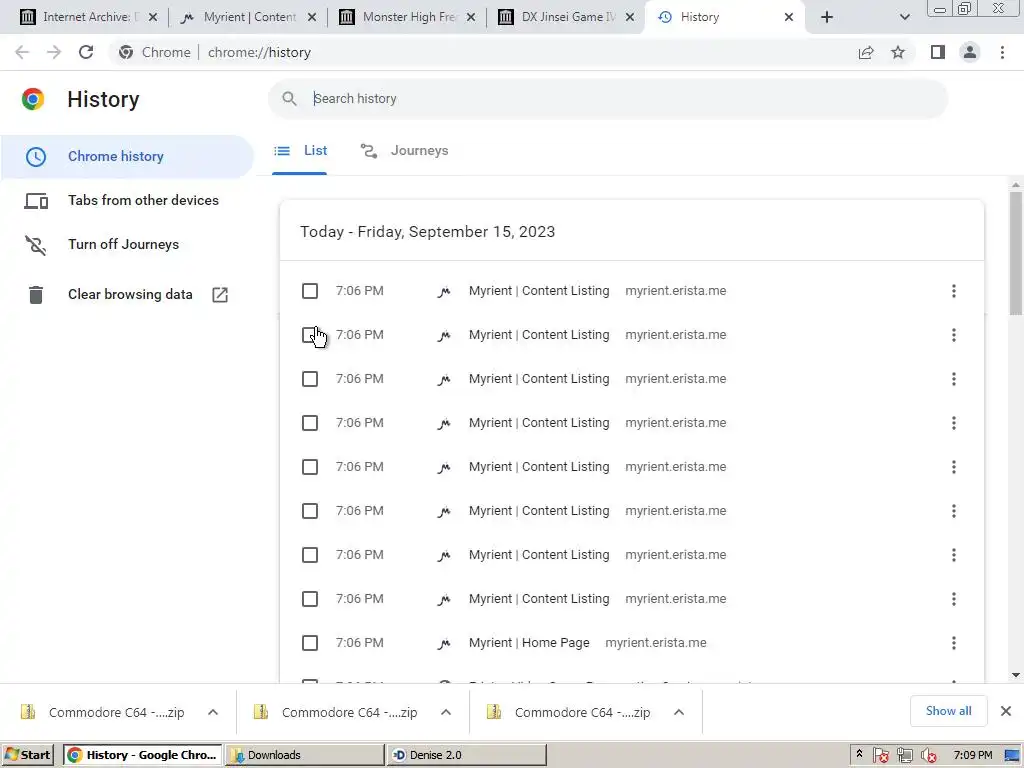This screenshot has width=1024, height=768.
Task: Open actions menu for eighth Content Listing entry
Action: pyautogui.click(x=953, y=599)
